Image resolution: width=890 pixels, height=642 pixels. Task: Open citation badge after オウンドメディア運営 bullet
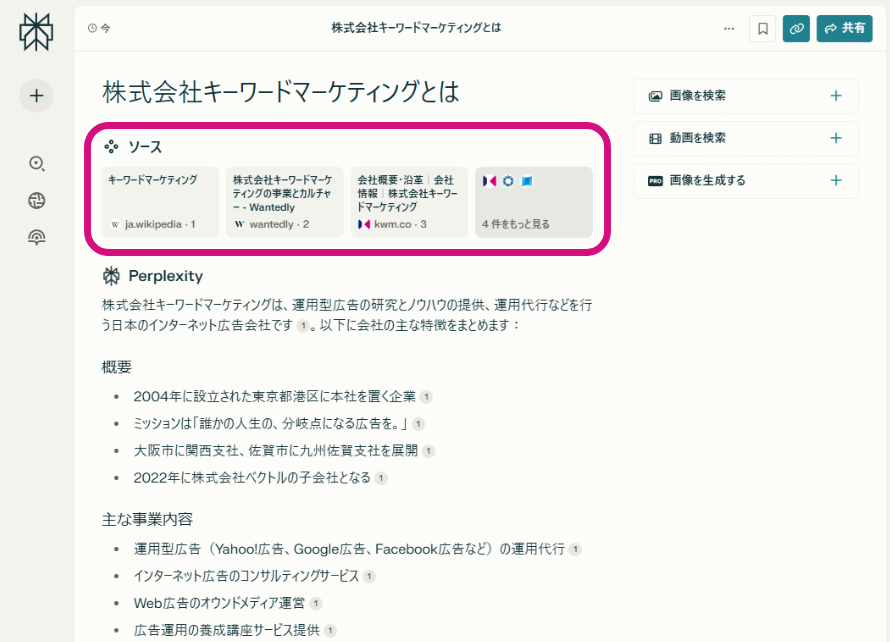[316, 603]
